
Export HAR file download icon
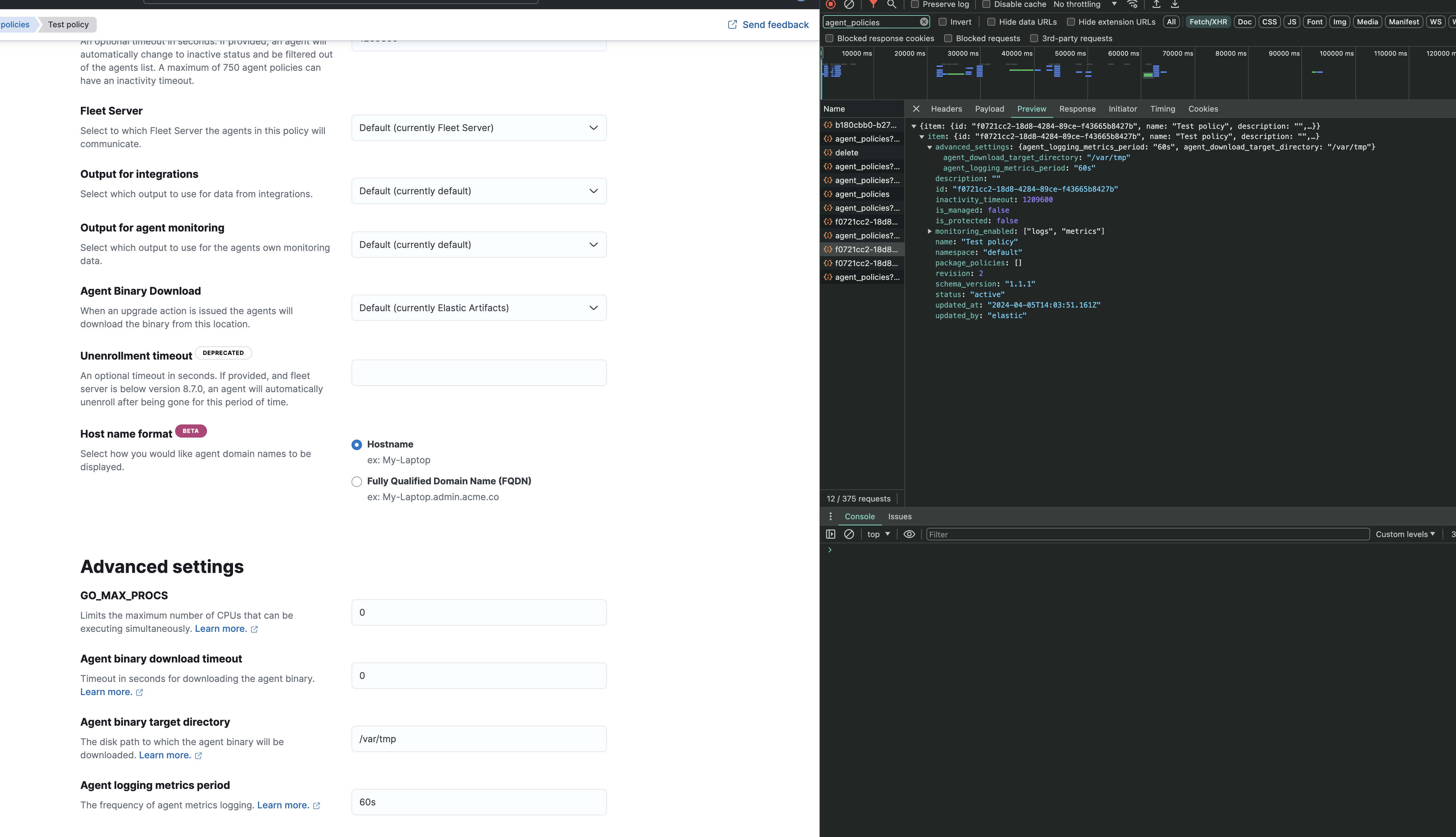[x=1175, y=4]
